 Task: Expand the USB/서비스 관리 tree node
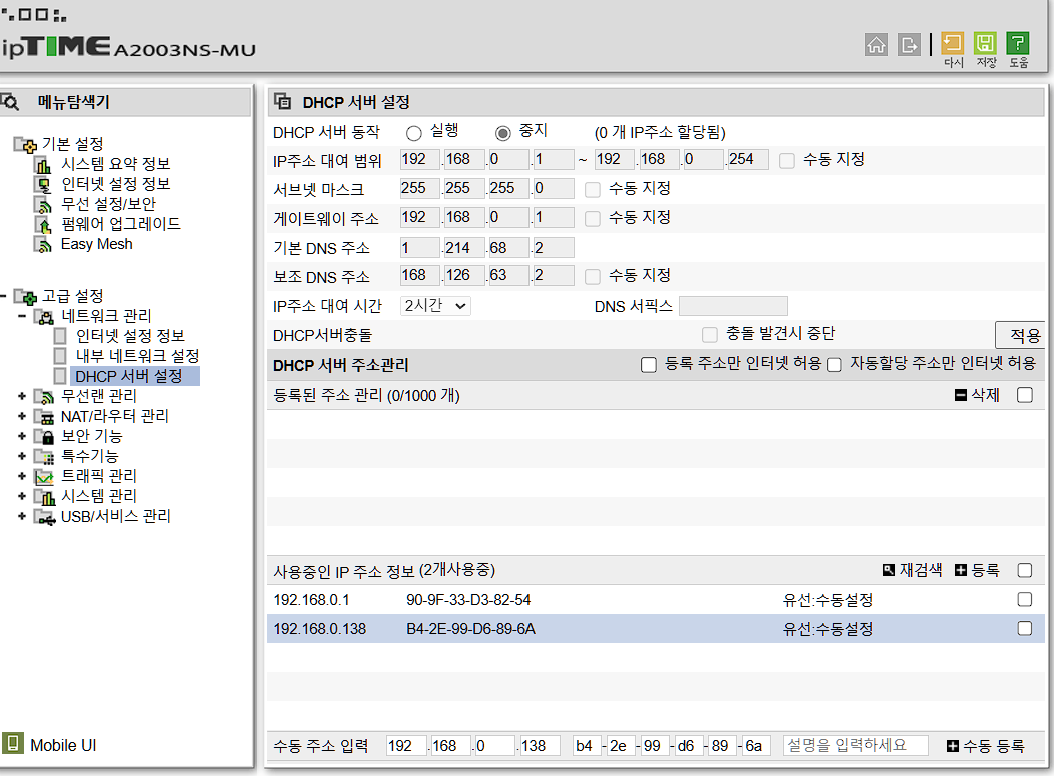(x=22, y=516)
